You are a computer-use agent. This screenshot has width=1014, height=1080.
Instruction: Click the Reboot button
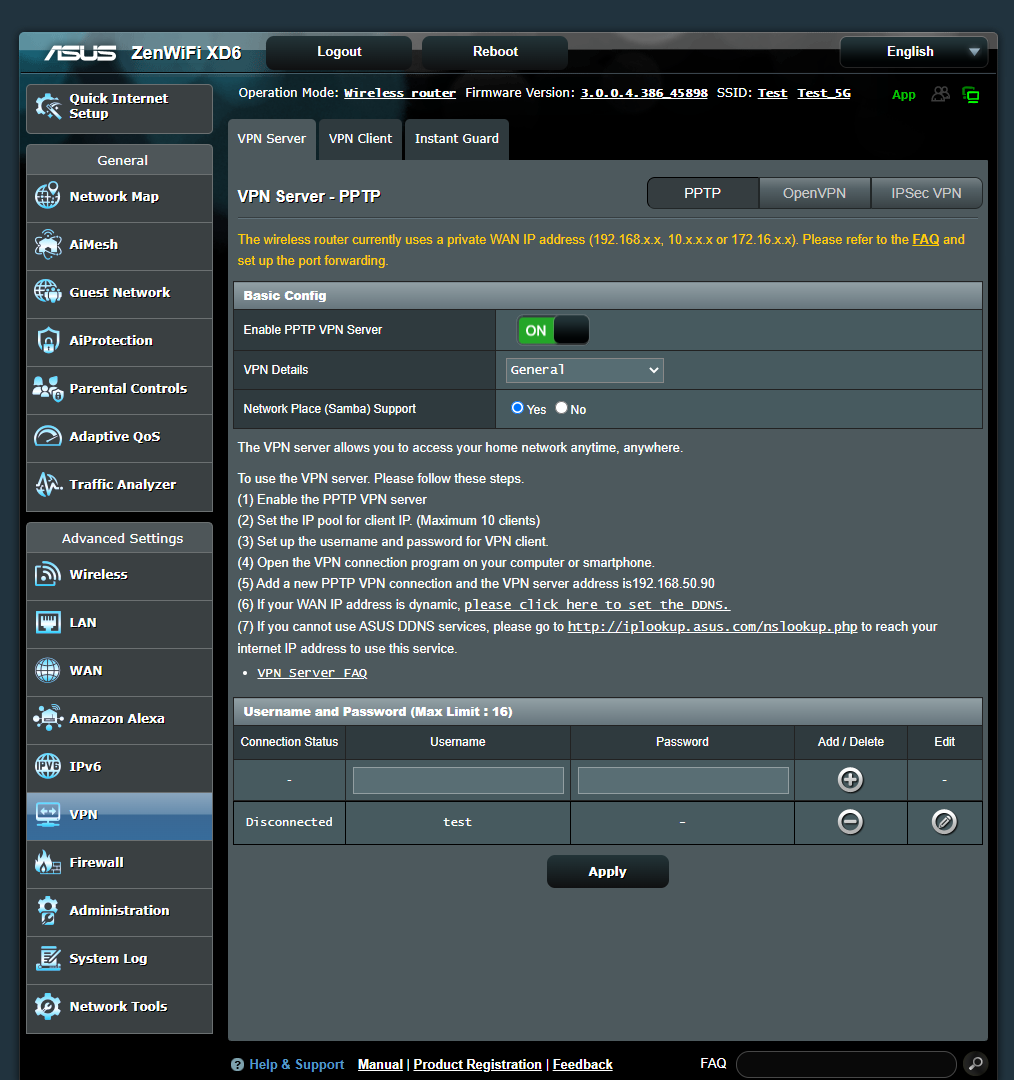495,52
